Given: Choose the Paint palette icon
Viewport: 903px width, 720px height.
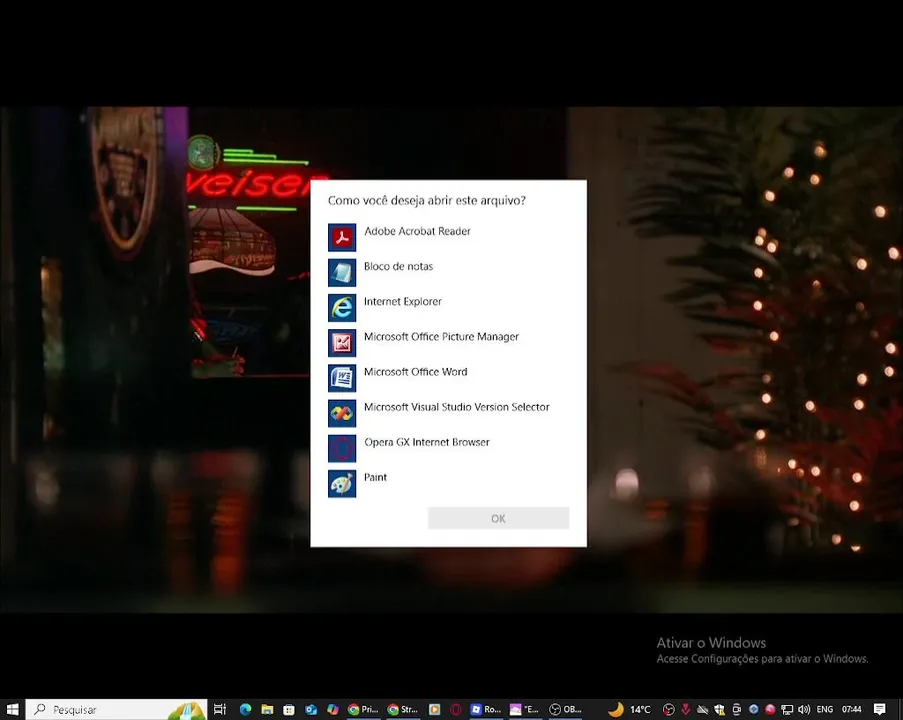Looking at the screenshot, I should pos(342,483).
